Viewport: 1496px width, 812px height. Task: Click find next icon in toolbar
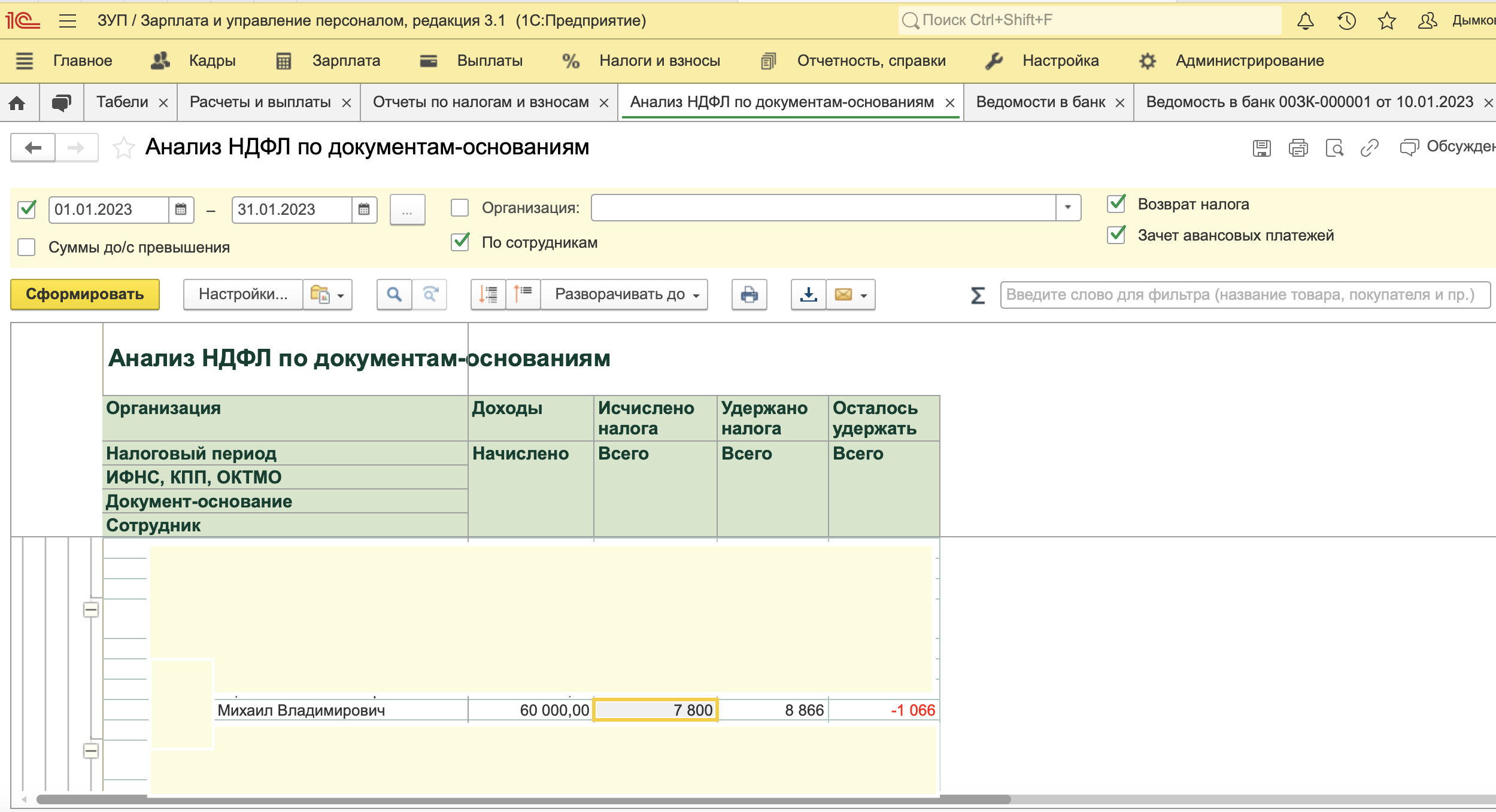click(430, 294)
